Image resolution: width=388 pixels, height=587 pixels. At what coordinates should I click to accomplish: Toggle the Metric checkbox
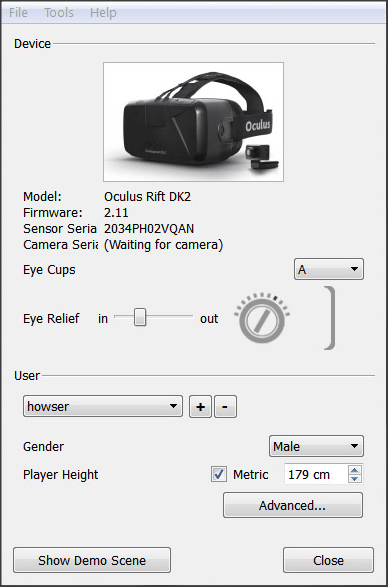(x=219, y=474)
